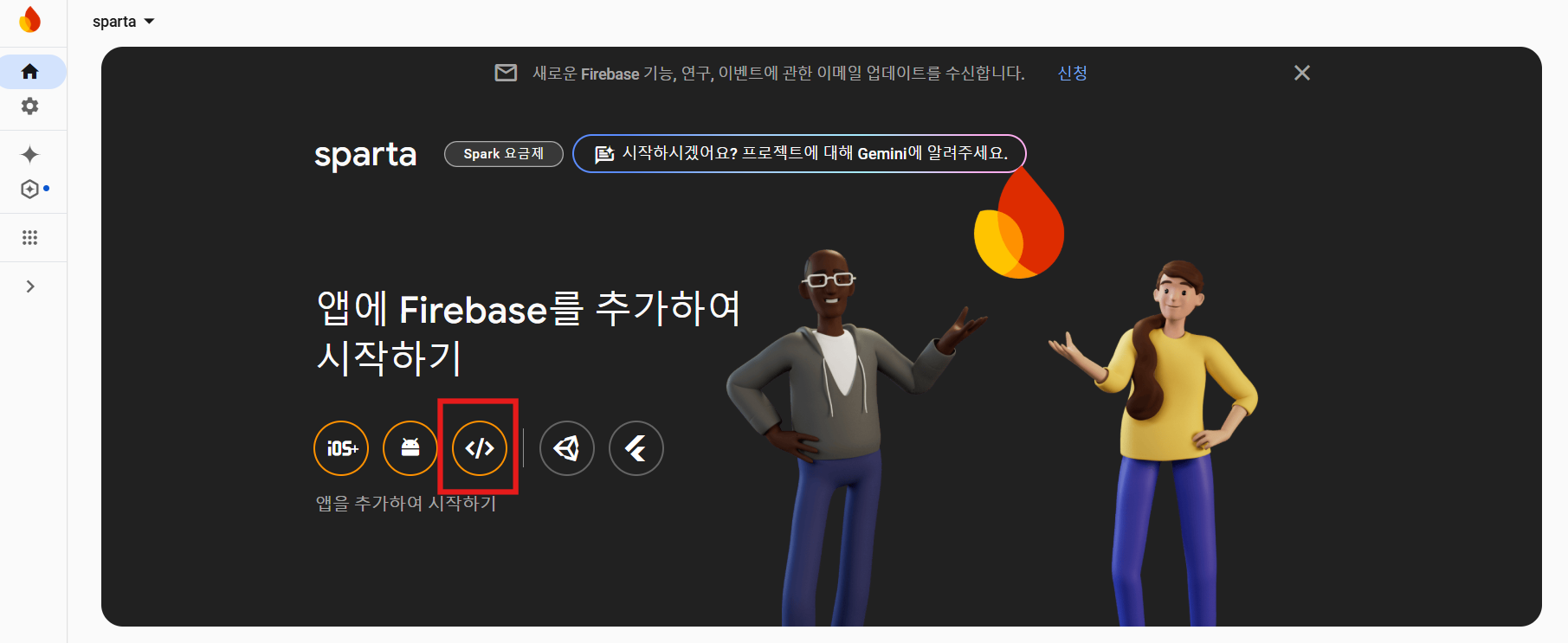The image size is (1568, 643).
Task: Click the 앱에 Firebase를 추가하여 시작하기 heading
Action: point(528,334)
